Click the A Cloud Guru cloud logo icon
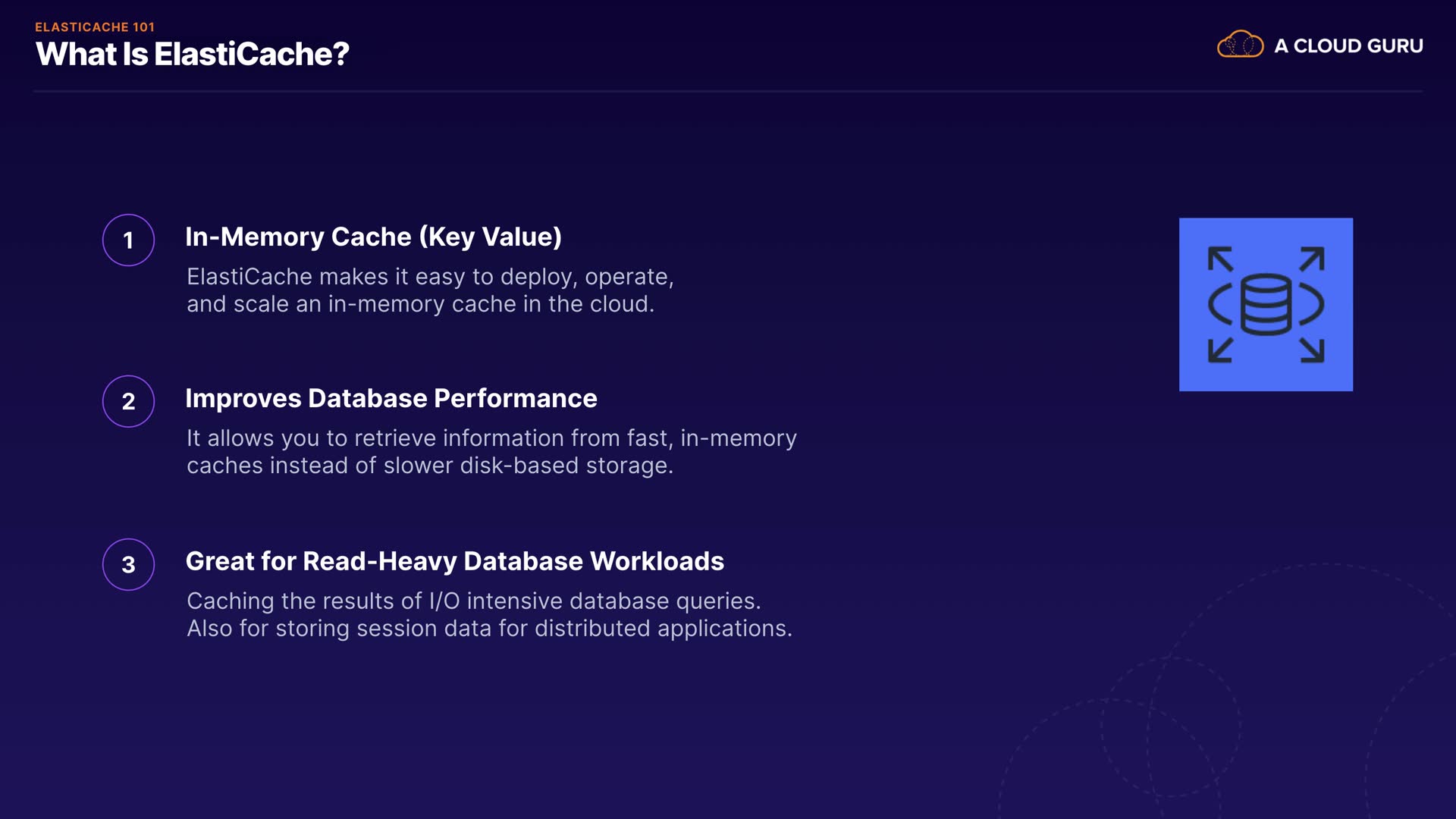 tap(1240, 45)
